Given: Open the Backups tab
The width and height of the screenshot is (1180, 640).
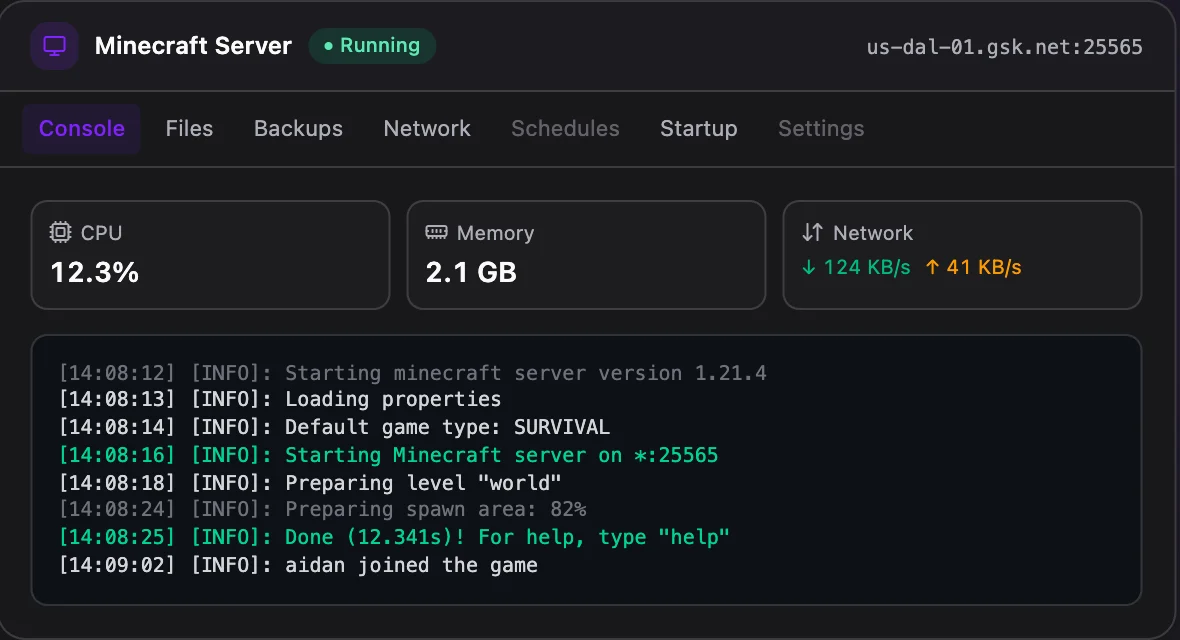Looking at the screenshot, I should [x=298, y=129].
